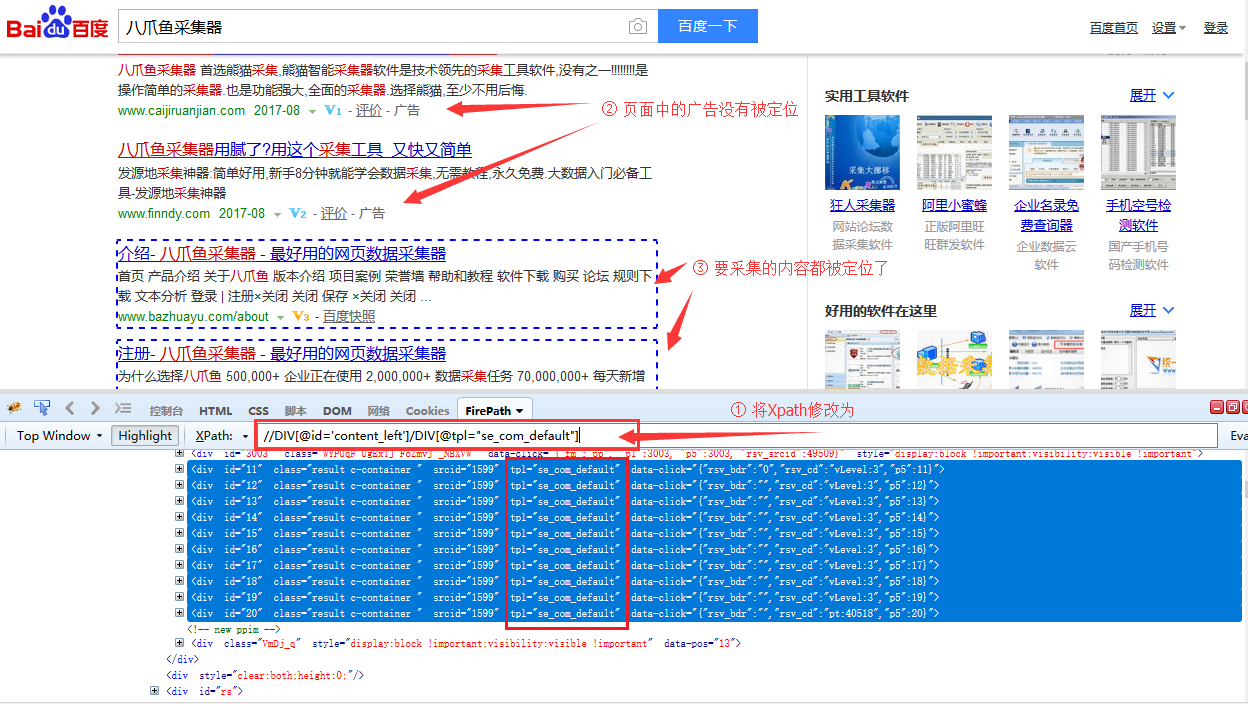Open result '介绍- 八爪鱼采集器 - 最好用的网页数据采集器'
The width and height of the screenshot is (1248, 704).
click(x=282, y=254)
